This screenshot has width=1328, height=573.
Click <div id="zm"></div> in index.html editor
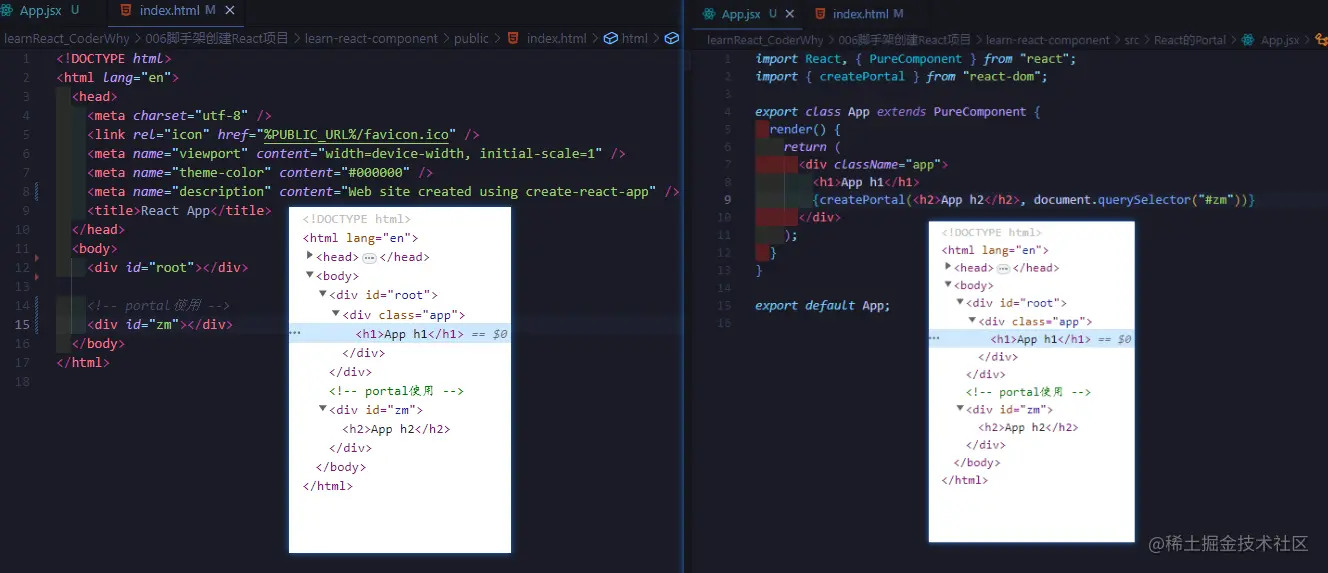[160, 324]
